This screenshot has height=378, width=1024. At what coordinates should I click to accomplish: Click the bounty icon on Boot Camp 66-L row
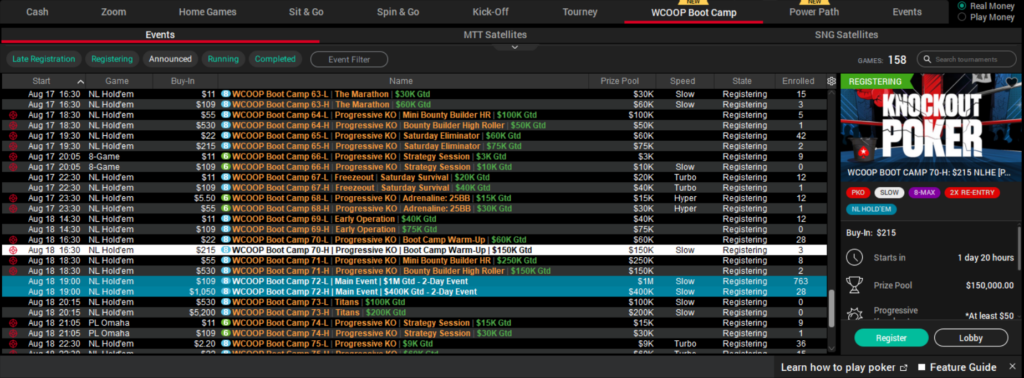(12, 157)
